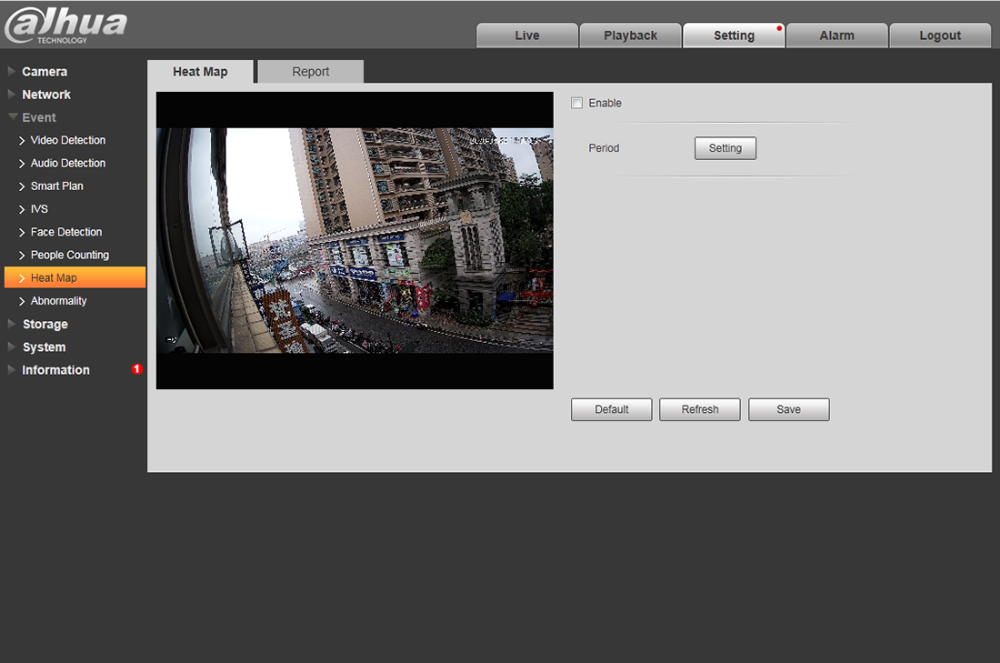Open the Information section
The image size is (1000, 663).
(x=55, y=370)
